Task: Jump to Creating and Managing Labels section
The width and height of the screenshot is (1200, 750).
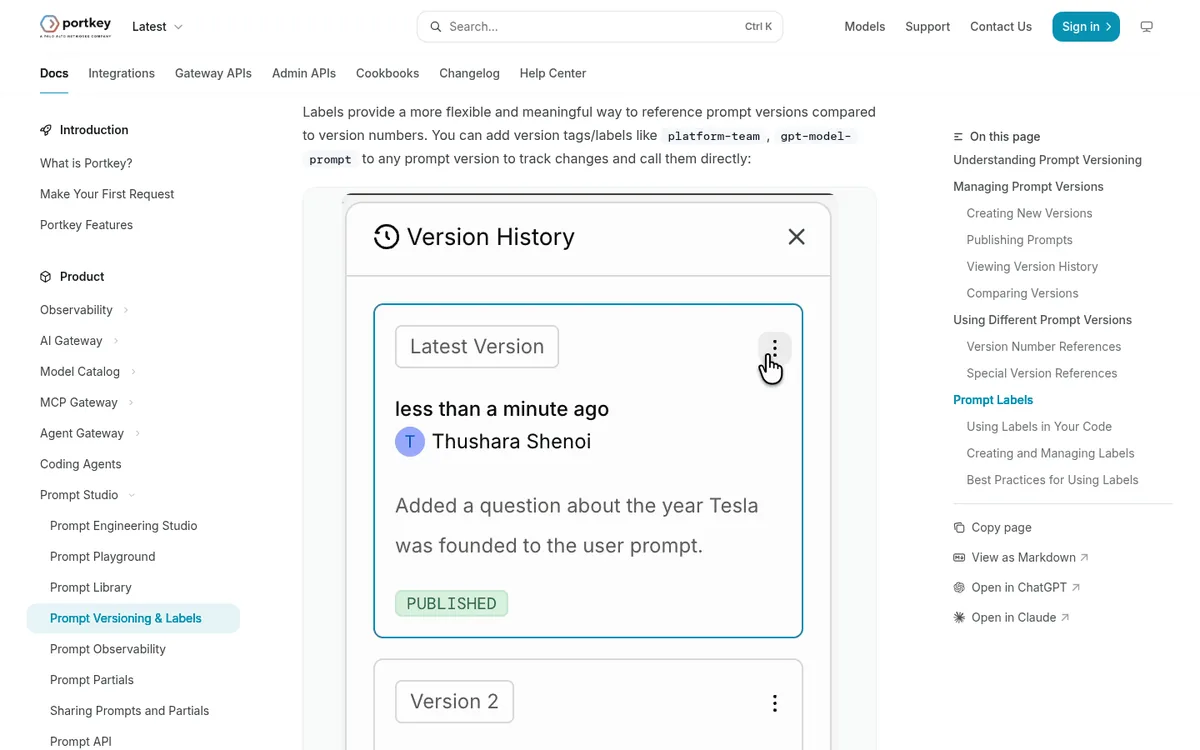Action: (1050, 453)
